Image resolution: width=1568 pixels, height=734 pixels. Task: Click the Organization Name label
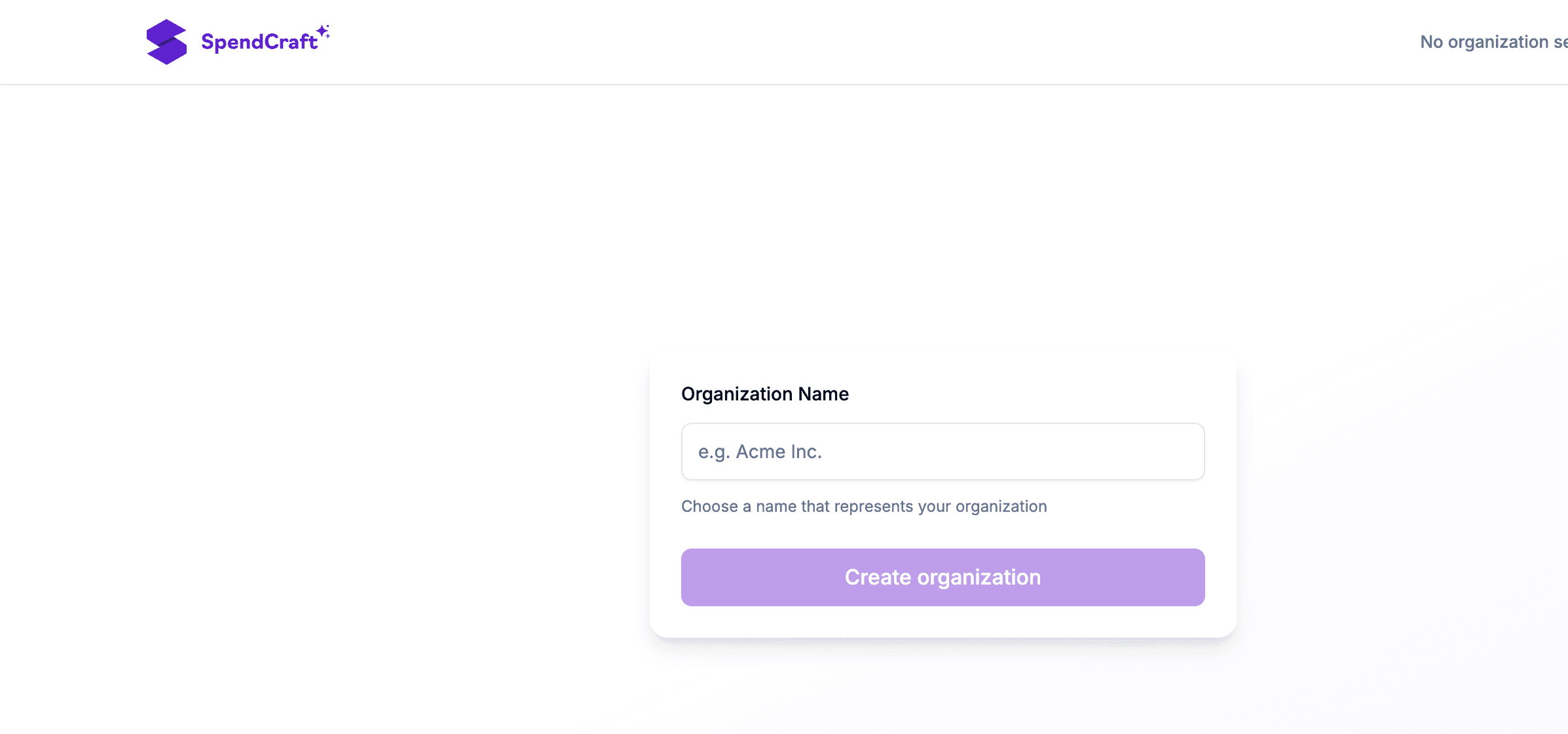(x=764, y=394)
